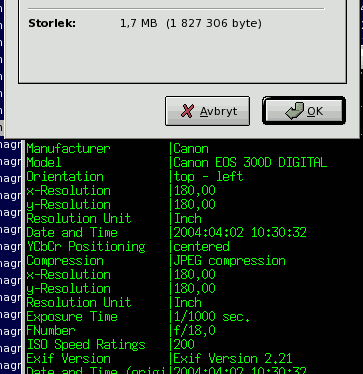Click the OK button

click(x=304, y=111)
